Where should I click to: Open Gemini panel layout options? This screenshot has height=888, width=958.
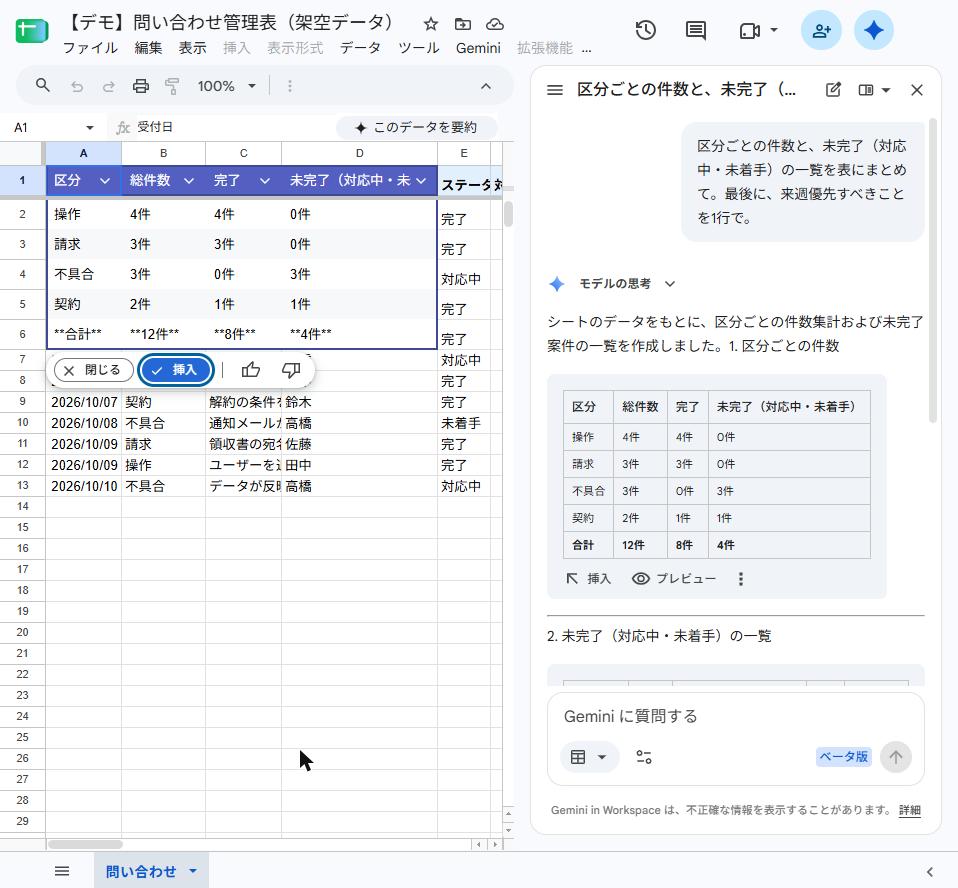874,90
